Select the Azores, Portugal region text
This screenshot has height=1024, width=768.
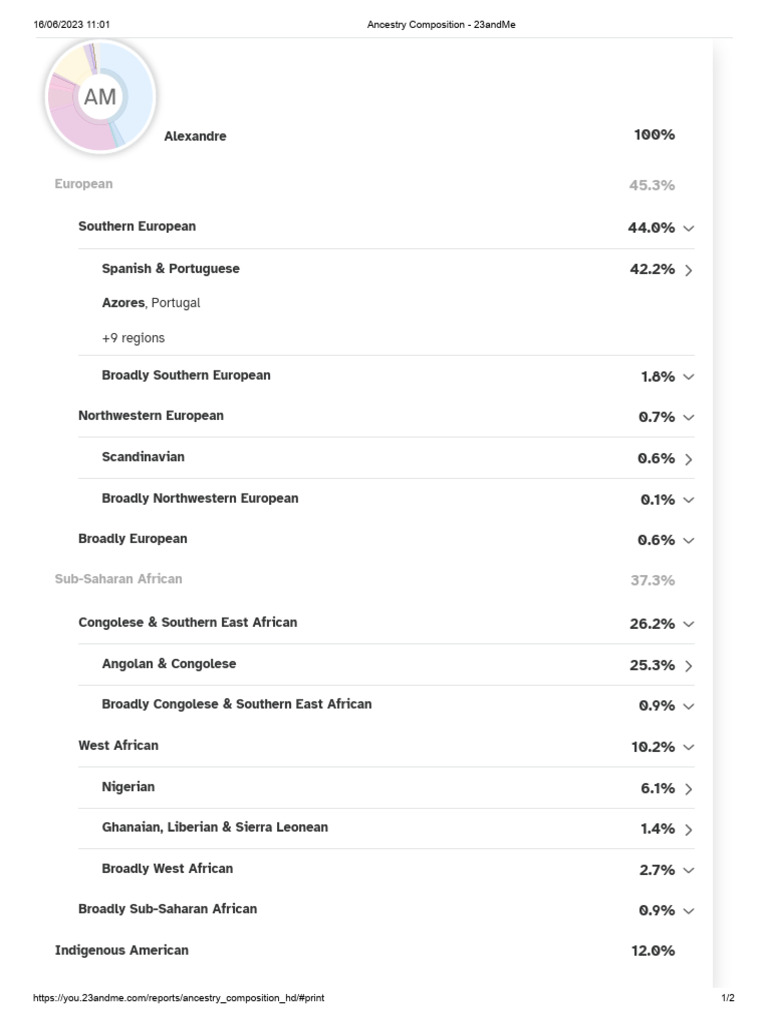(151, 303)
